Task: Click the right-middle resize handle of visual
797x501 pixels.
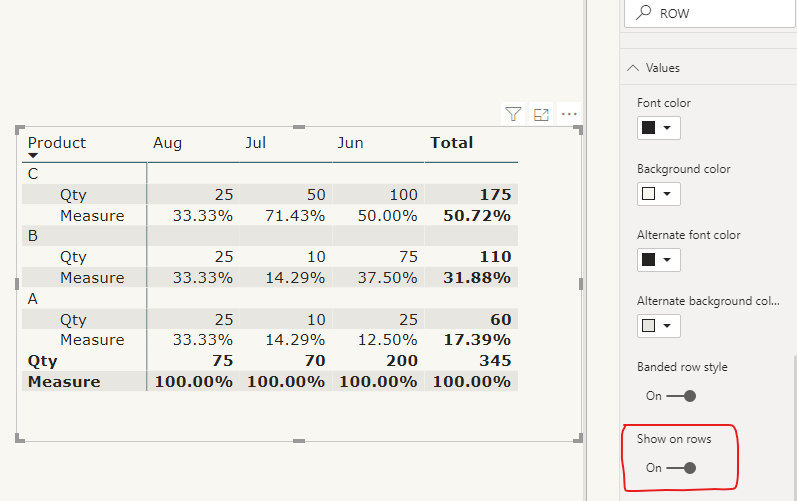Action: click(581, 284)
